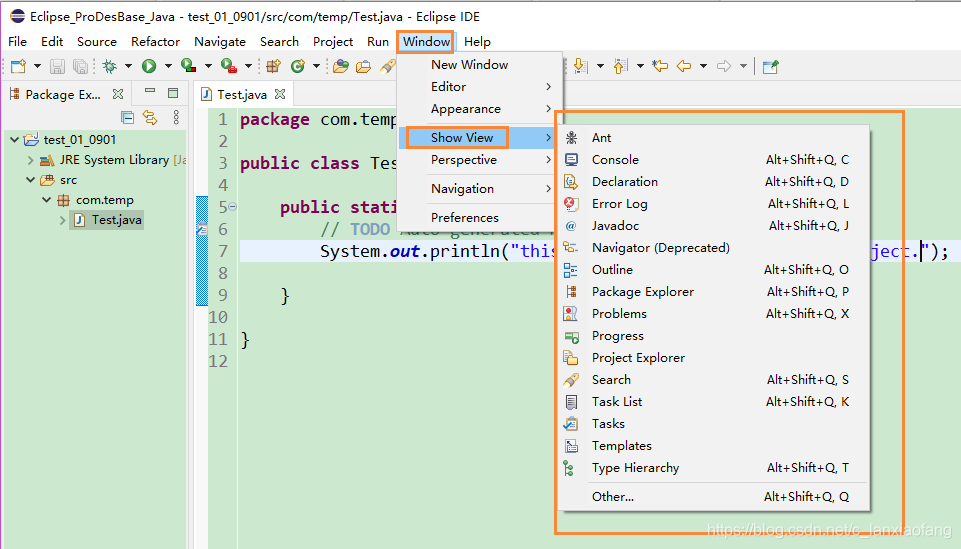Expand the JRE System Library node
Screen dimensions: 961x549
(x=30, y=160)
